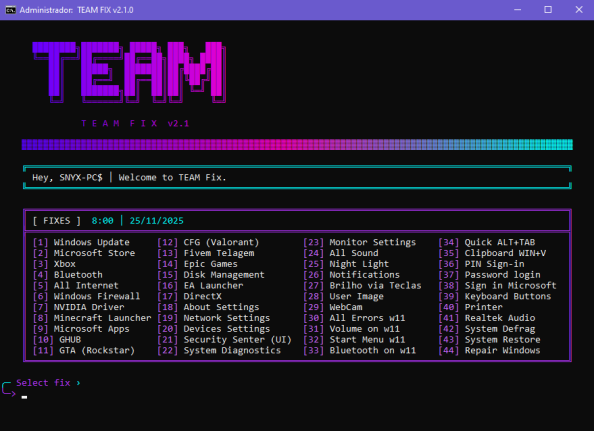Choose the GHUB fix entry
Image resolution: width=594 pixels, height=431 pixels.
pyautogui.click(x=57, y=340)
